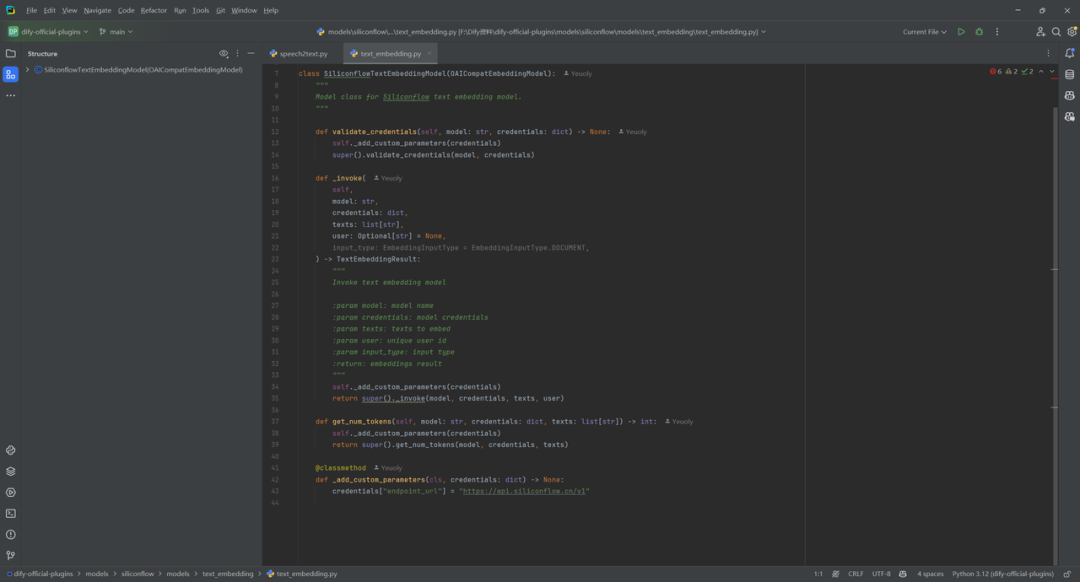This screenshot has height=582, width=1080.
Task: Open the Refactor menu
Action: 154,10
